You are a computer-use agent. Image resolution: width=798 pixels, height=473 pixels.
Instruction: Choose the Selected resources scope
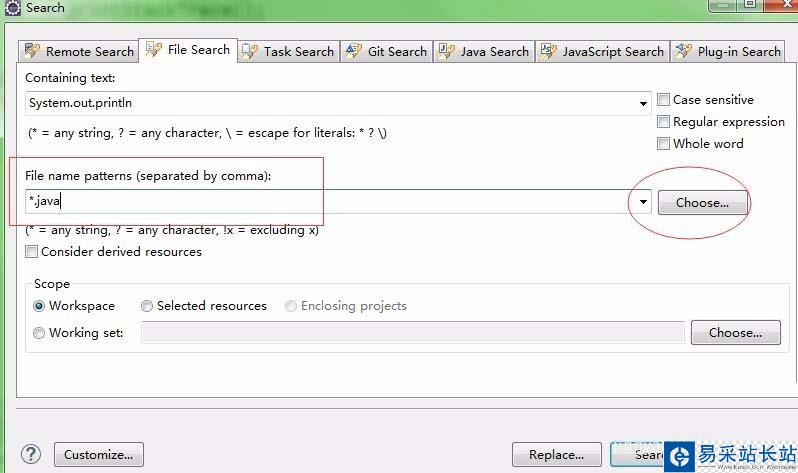coord(147,306)
